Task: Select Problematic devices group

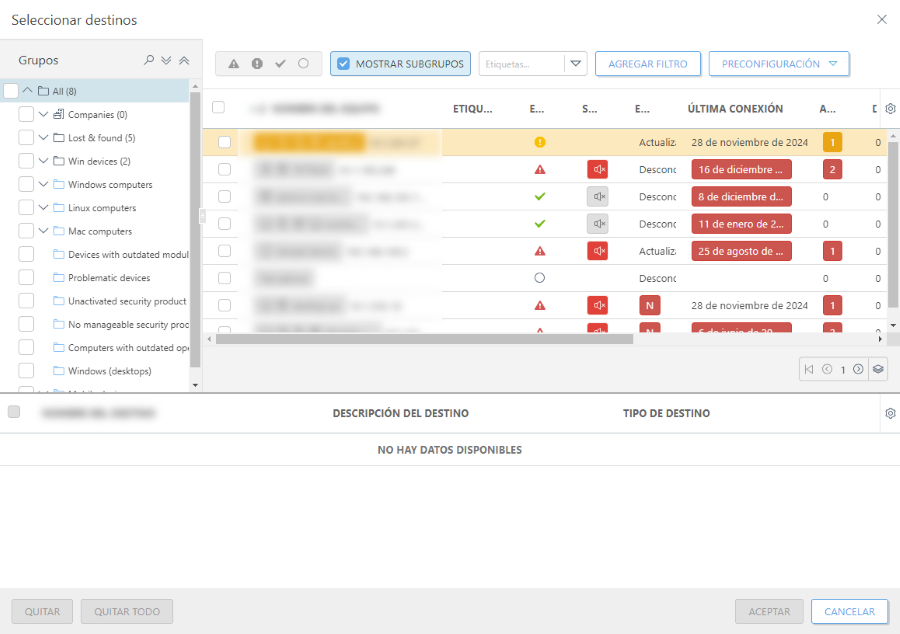Action: coord(108,278)
